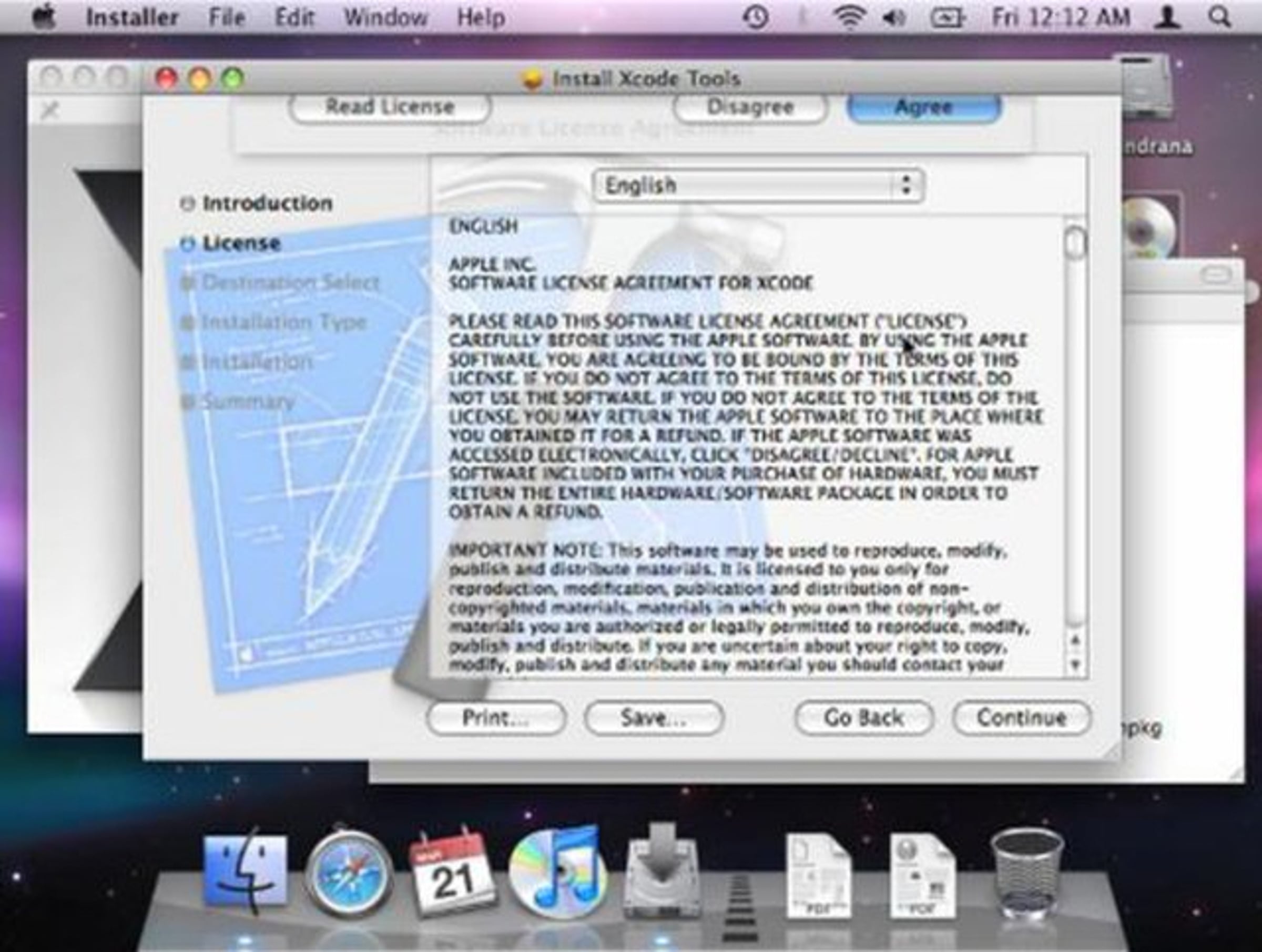This screenshot has height=952, width=1262.
Task: Select the Destination Select step
Action: tap(280, 282)
